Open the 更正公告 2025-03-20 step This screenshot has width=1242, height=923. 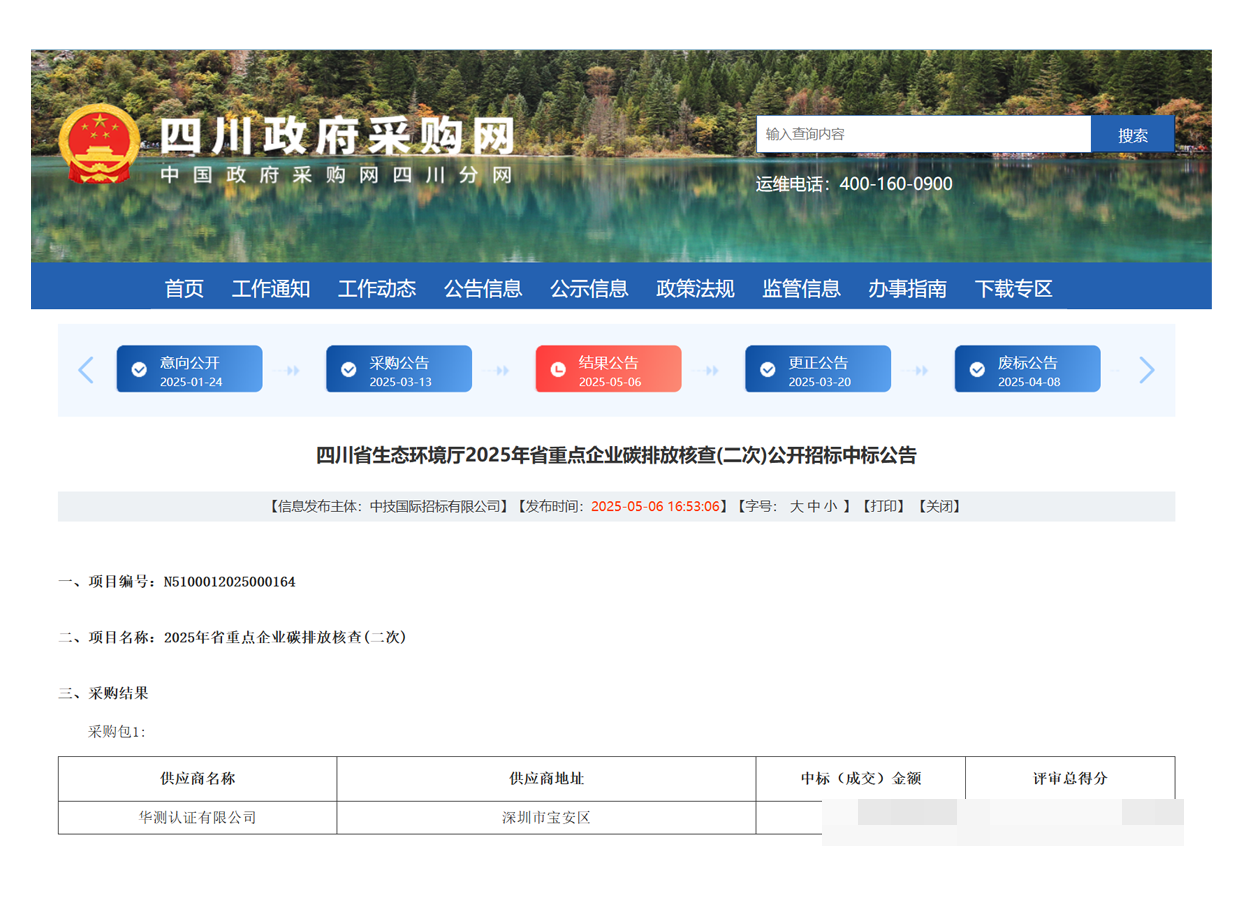(x=818, y=369)
